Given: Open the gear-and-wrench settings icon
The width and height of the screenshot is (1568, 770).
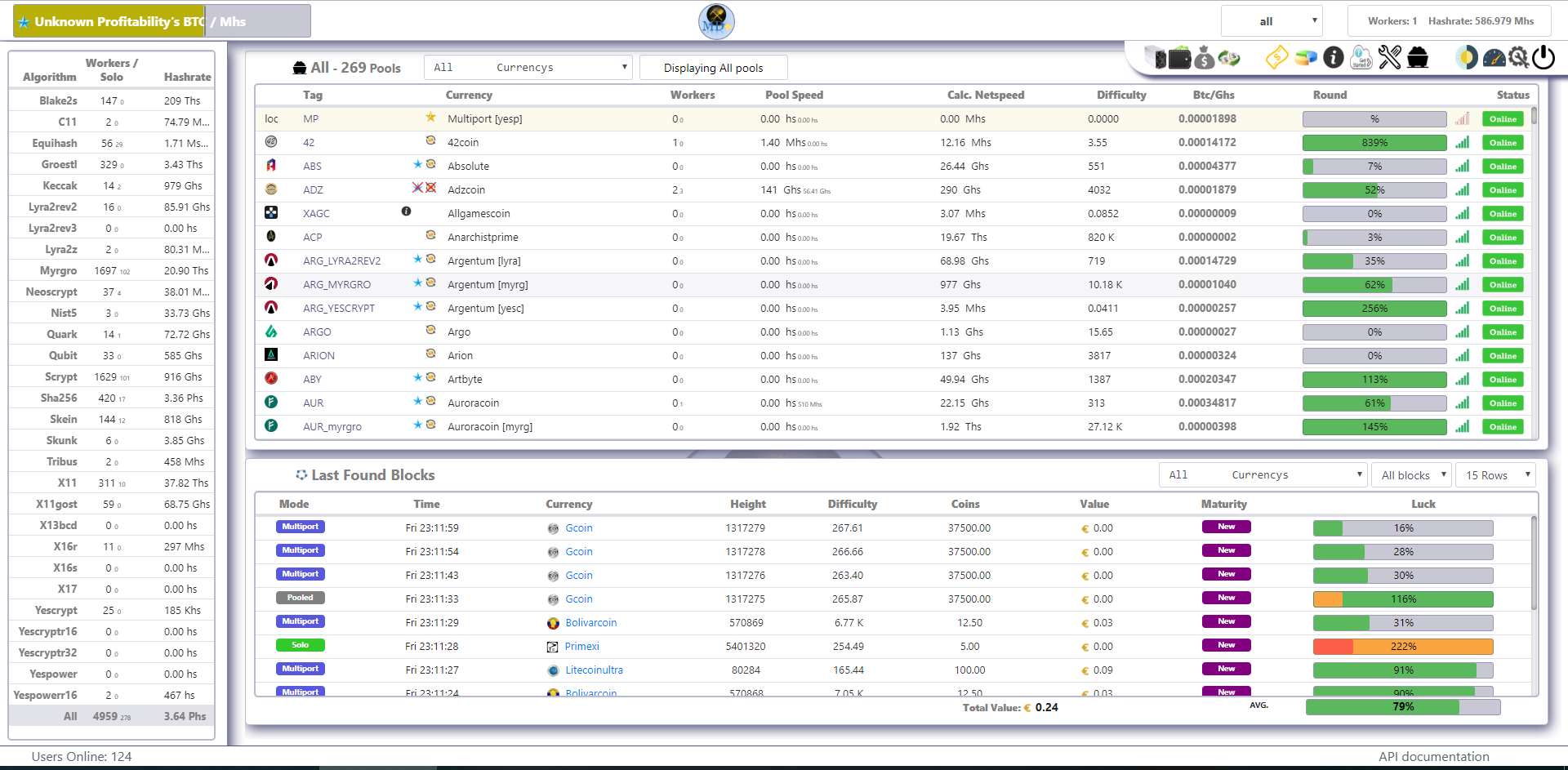Looking at the screenshot, I should [x=1518, y=57].
